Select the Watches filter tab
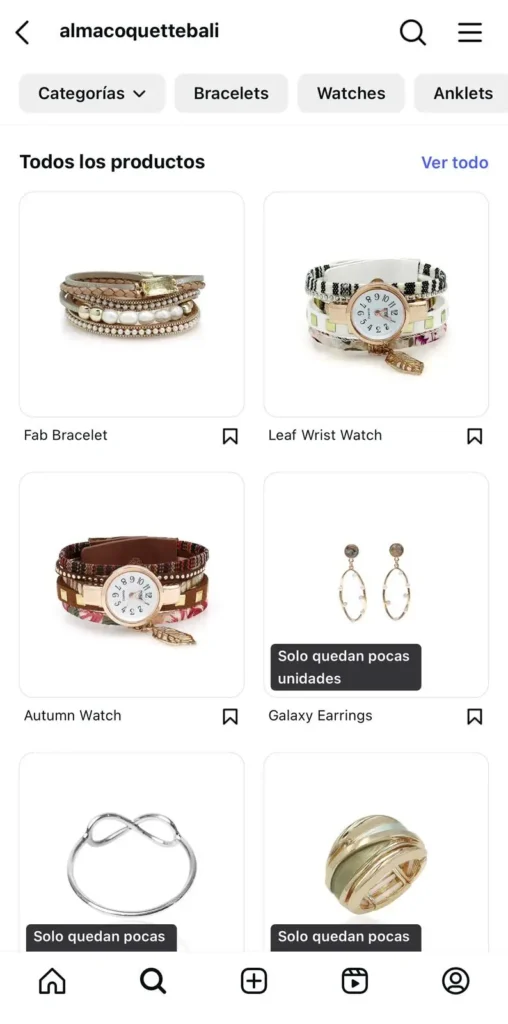 [351, 93]
